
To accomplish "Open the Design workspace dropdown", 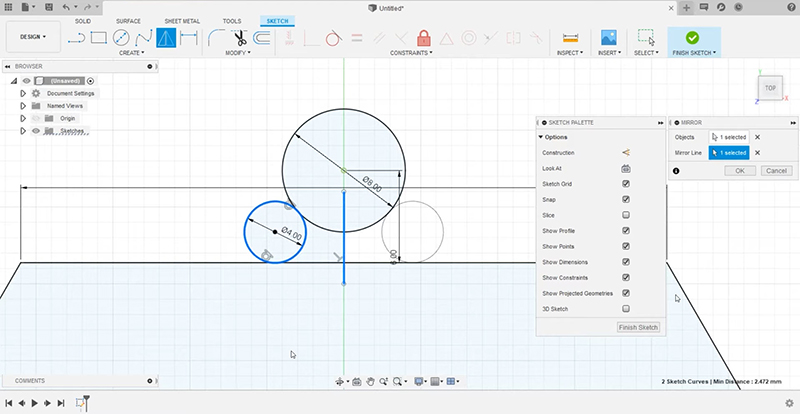I will click(31, 37).
